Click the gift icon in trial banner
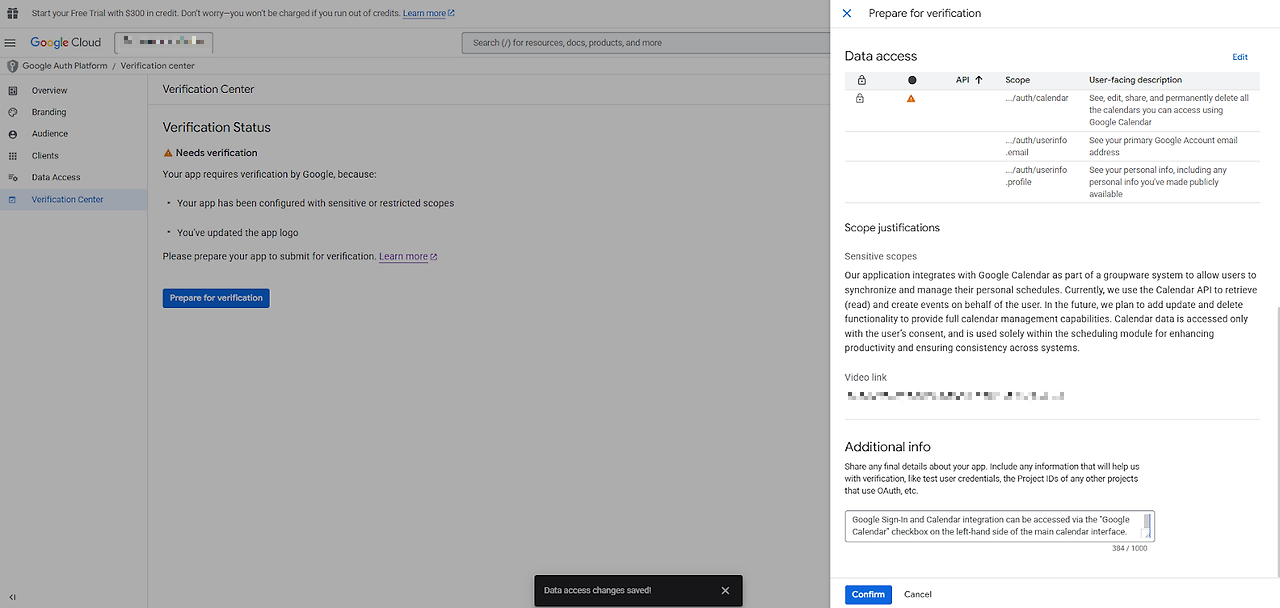The image size is (1280, 608). point(12,13)
